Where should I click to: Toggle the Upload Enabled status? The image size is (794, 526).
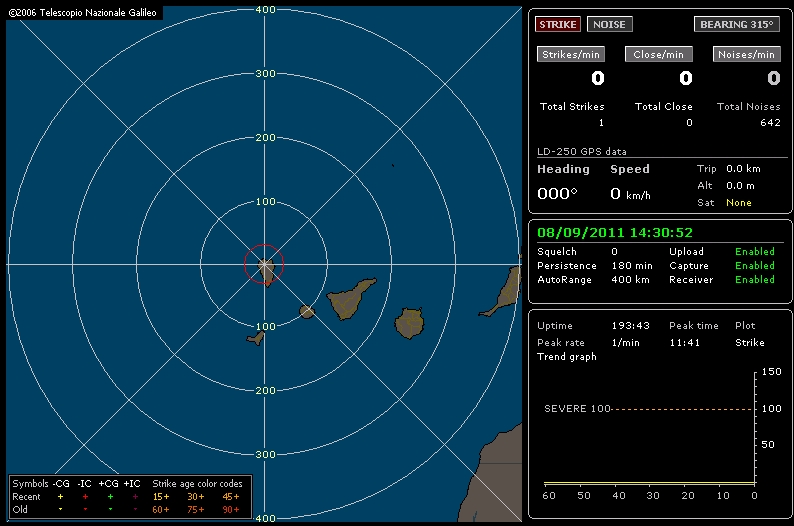(x=754, y=252)
